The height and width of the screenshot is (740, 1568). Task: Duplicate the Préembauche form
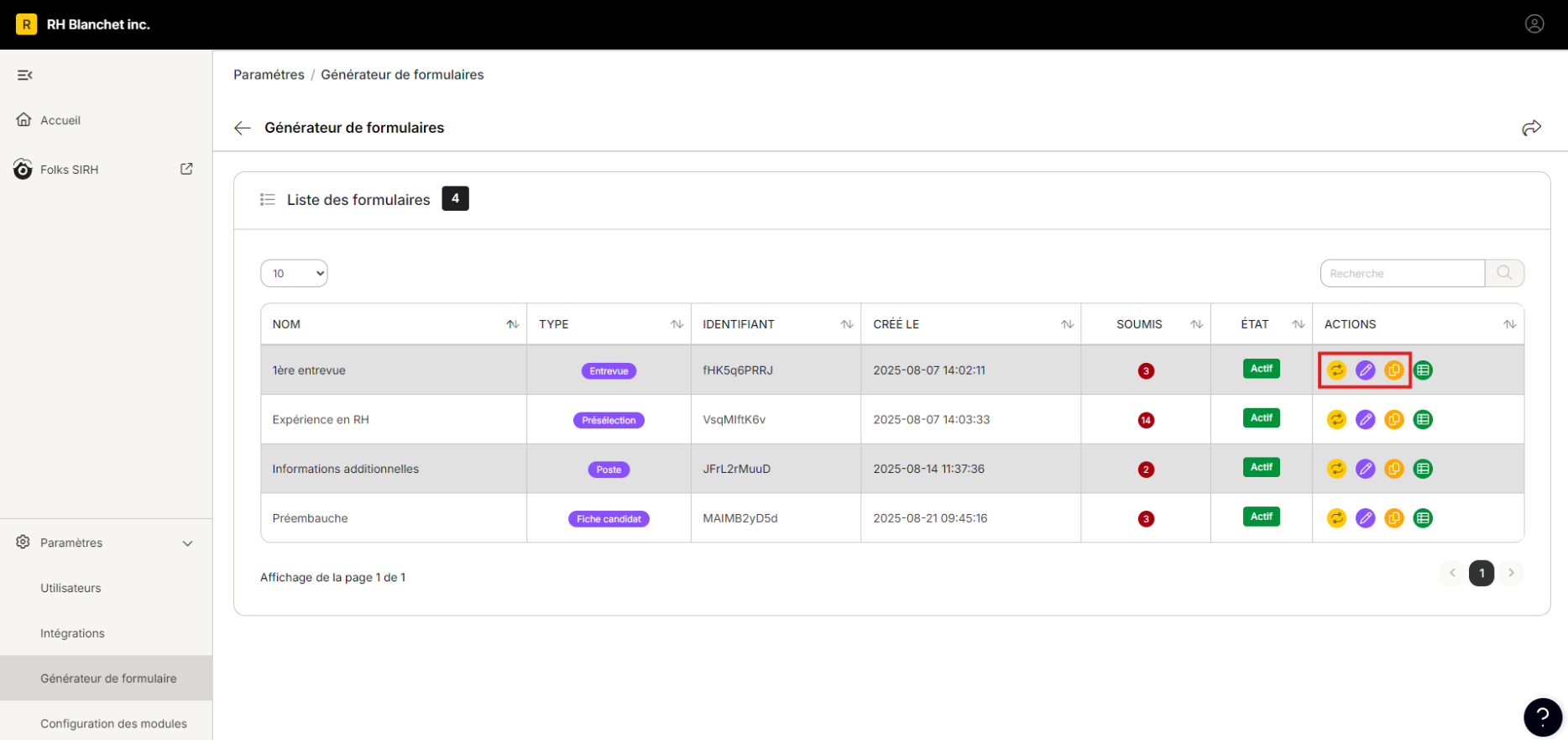[x=1394, y=518]
